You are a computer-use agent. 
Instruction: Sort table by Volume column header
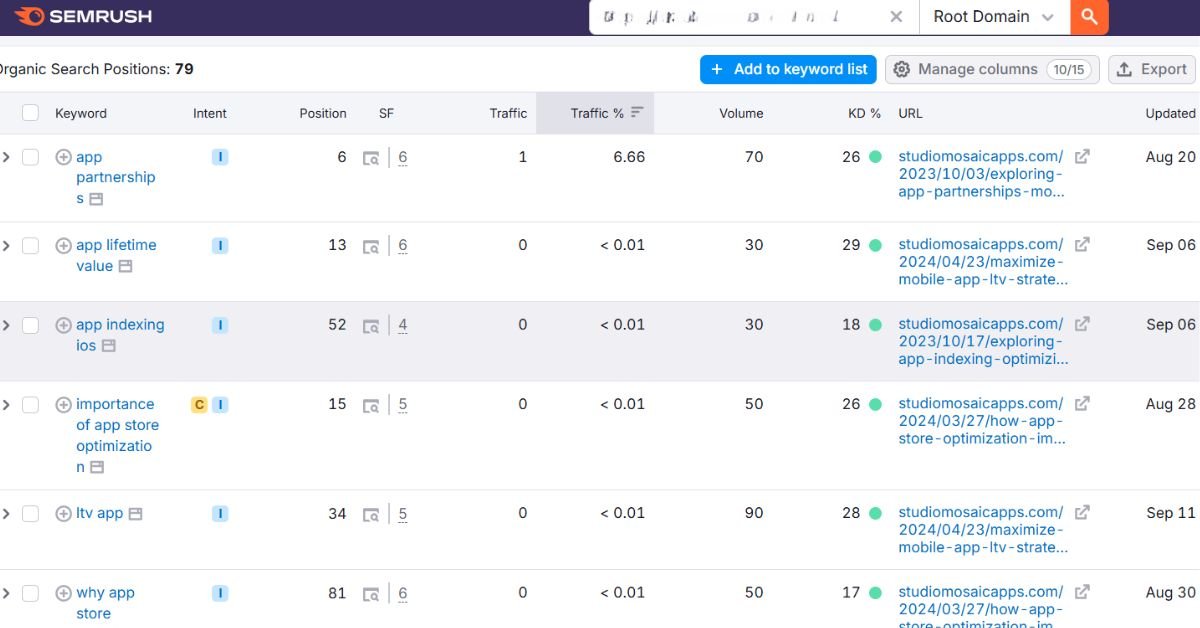pyautogui.click(x=740, y=113)
